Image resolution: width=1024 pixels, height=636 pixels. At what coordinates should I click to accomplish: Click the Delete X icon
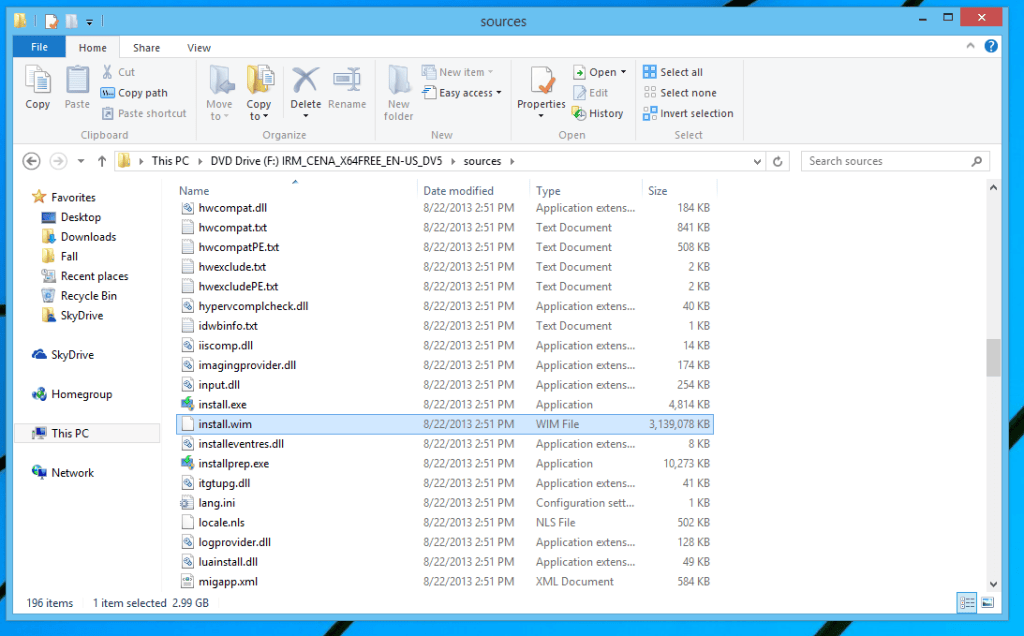(x=306, y=80)
